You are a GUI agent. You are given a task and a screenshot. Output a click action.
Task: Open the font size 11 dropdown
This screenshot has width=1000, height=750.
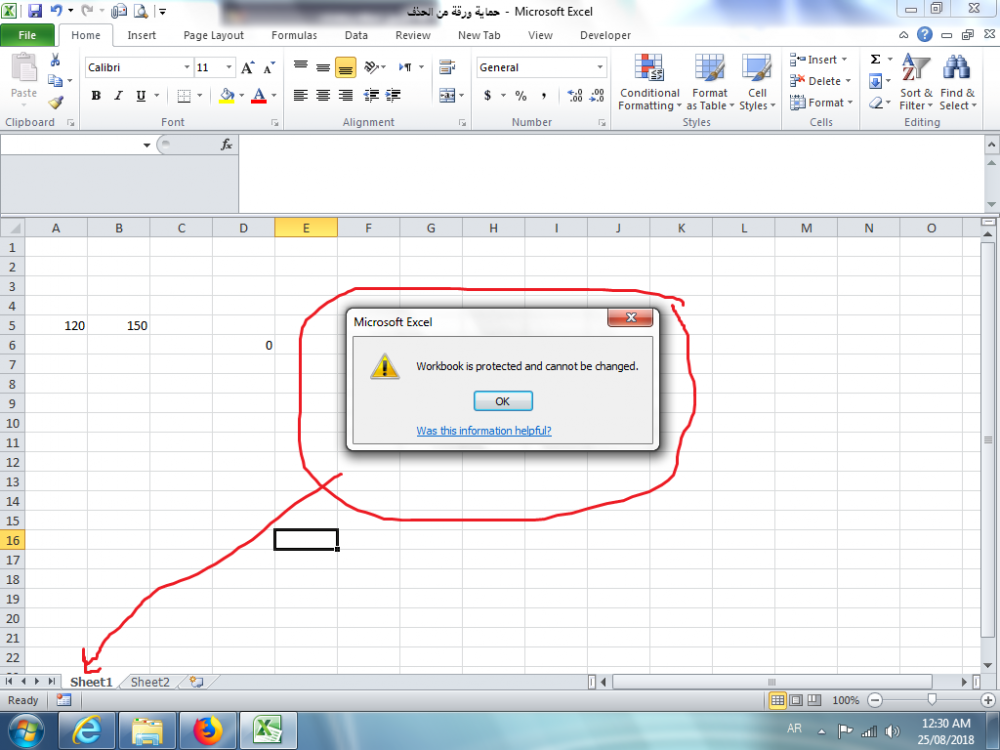coord(229,67)
